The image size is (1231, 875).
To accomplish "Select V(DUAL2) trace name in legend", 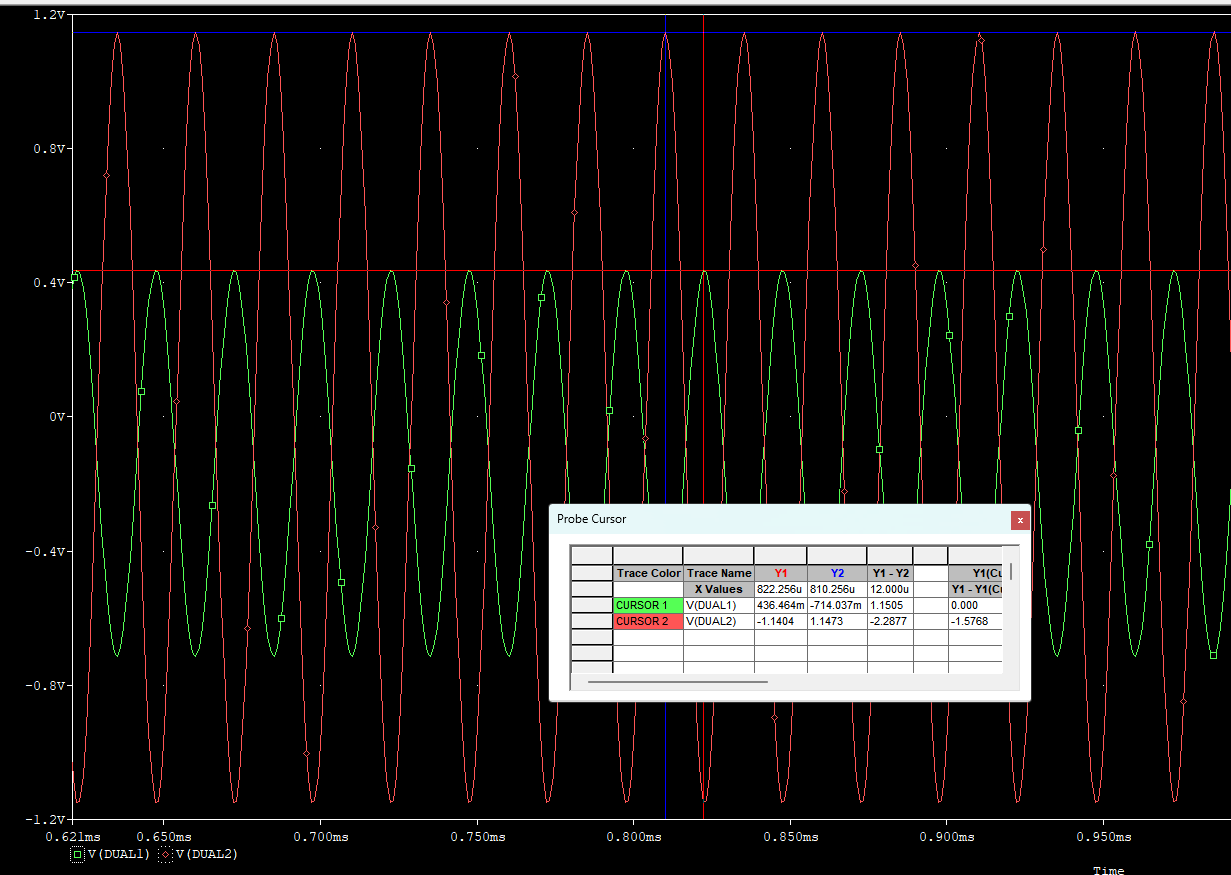I will tap(206, 854).
